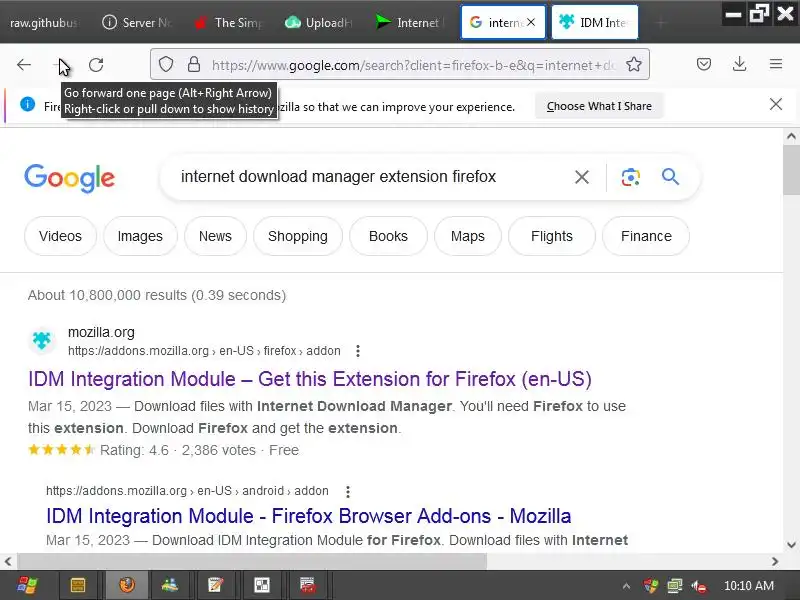Open the Firefox downloads panel
Image resolution: width=800 pixels, height=600 pixels.
click(739, 64)
